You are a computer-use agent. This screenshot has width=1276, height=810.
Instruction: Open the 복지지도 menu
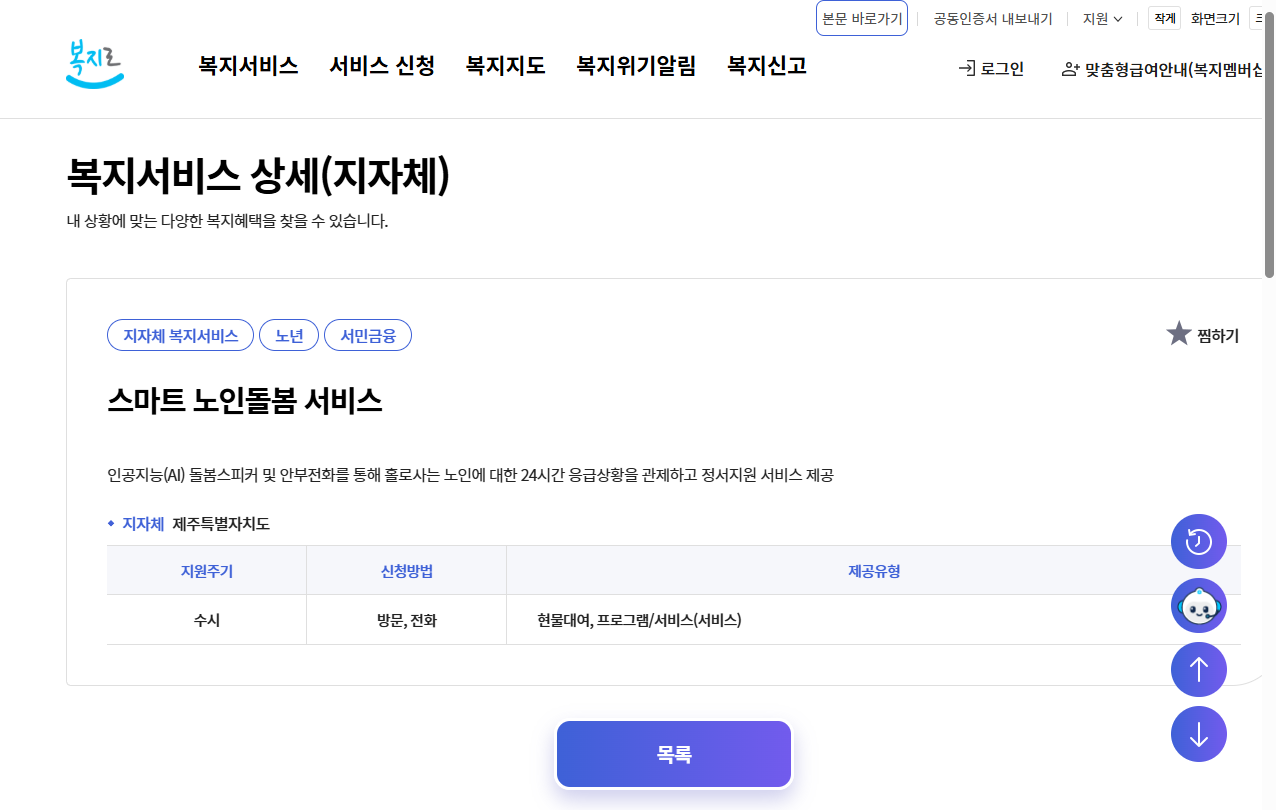click(x=505, y=65)
